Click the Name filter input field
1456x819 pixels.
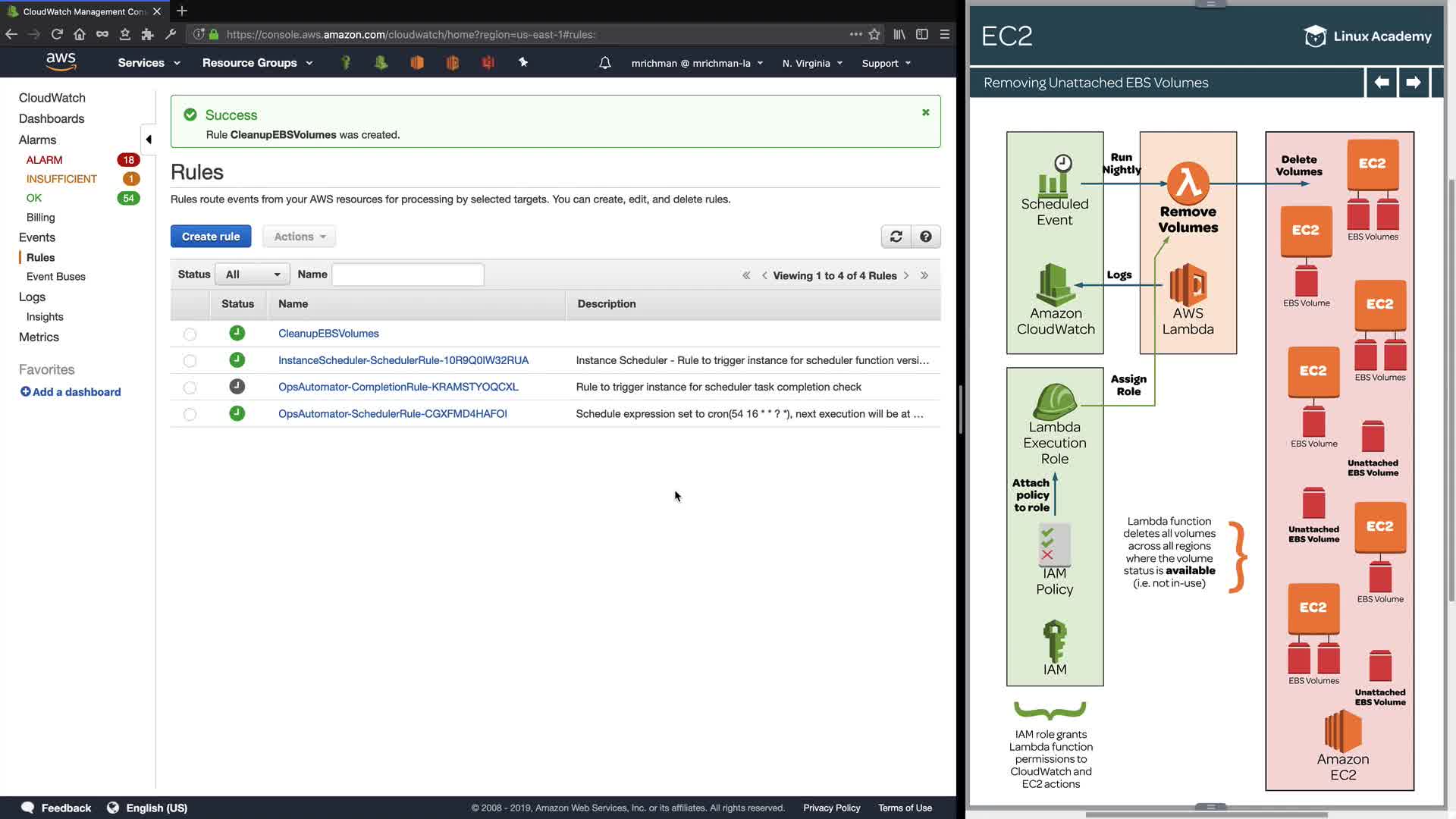tap(407, 275)
